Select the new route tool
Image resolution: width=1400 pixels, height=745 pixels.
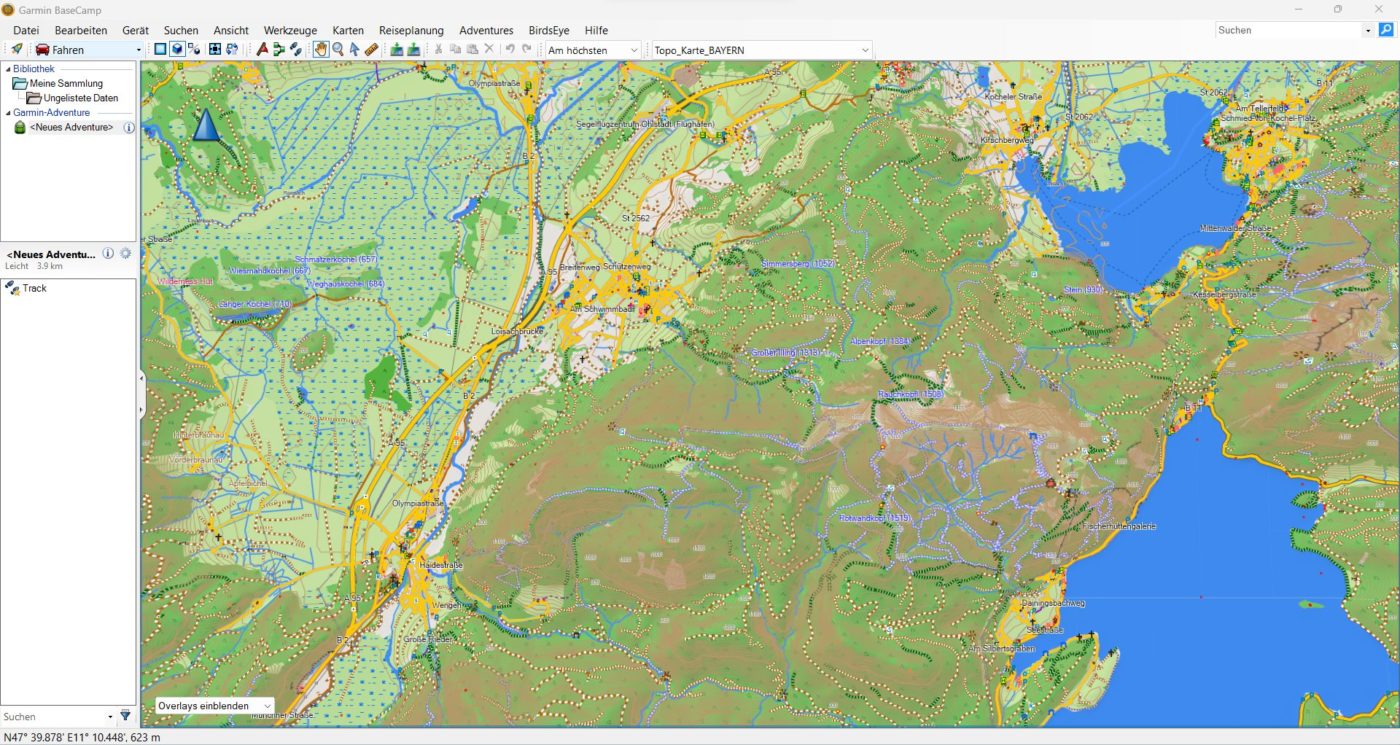point(279,49)
